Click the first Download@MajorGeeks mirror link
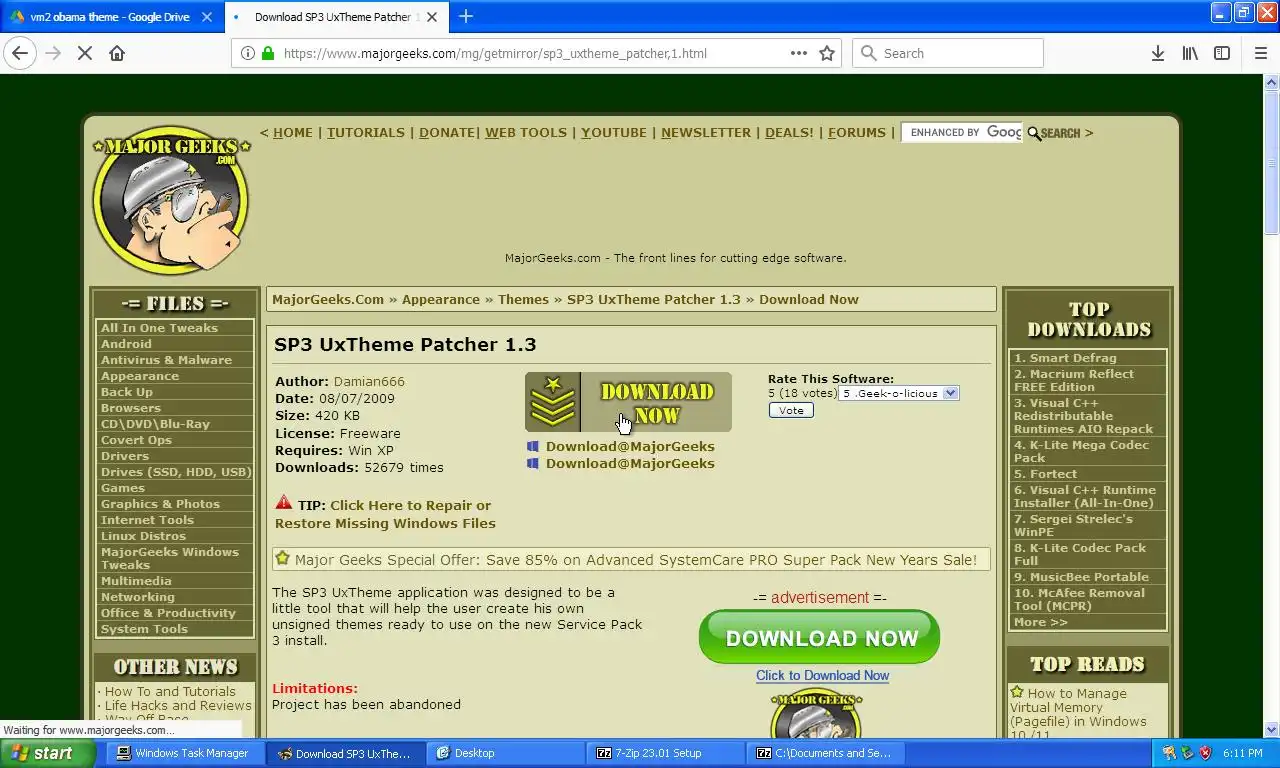The height and width of the screenshot is (768, 1280). click(x=630, y=446)
